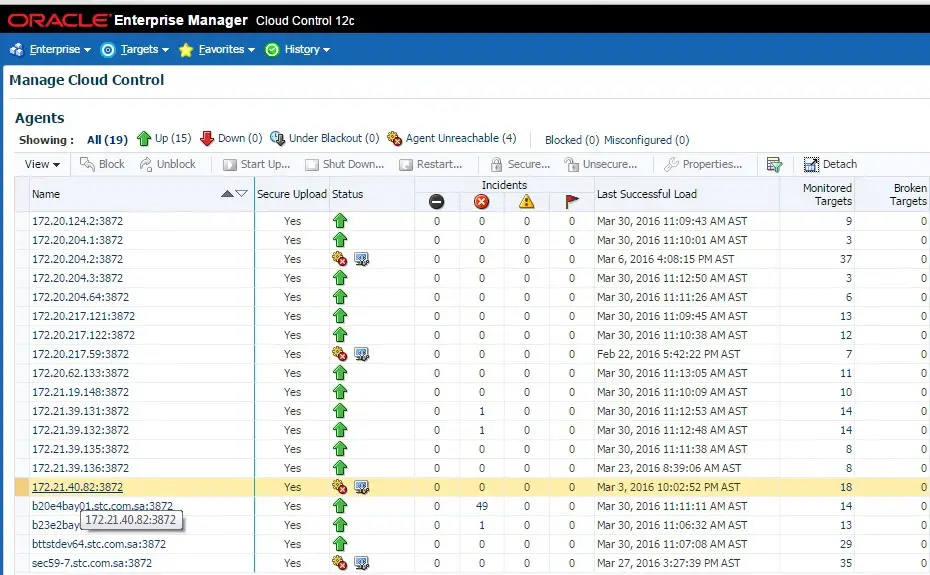
Task: Filter agents by Up (15)
Action: click(173, 138)
